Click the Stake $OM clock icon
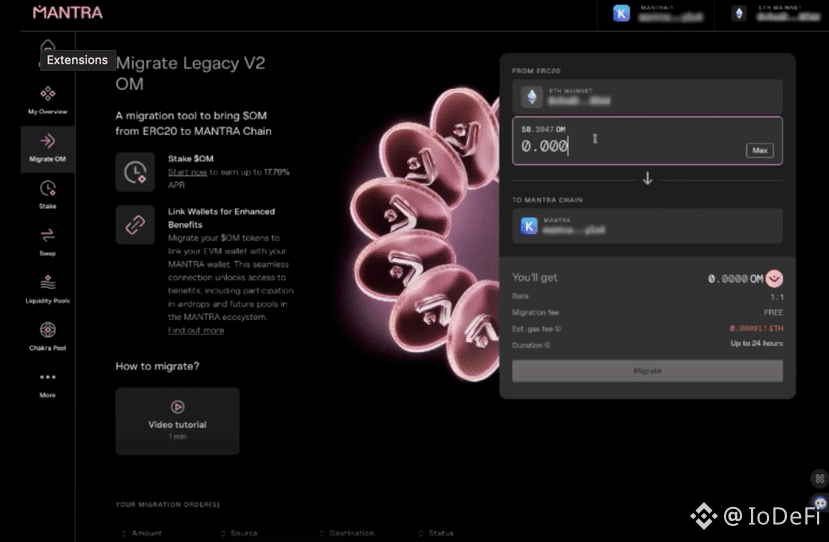Screen dimensions: 829x542 [135, 172]
